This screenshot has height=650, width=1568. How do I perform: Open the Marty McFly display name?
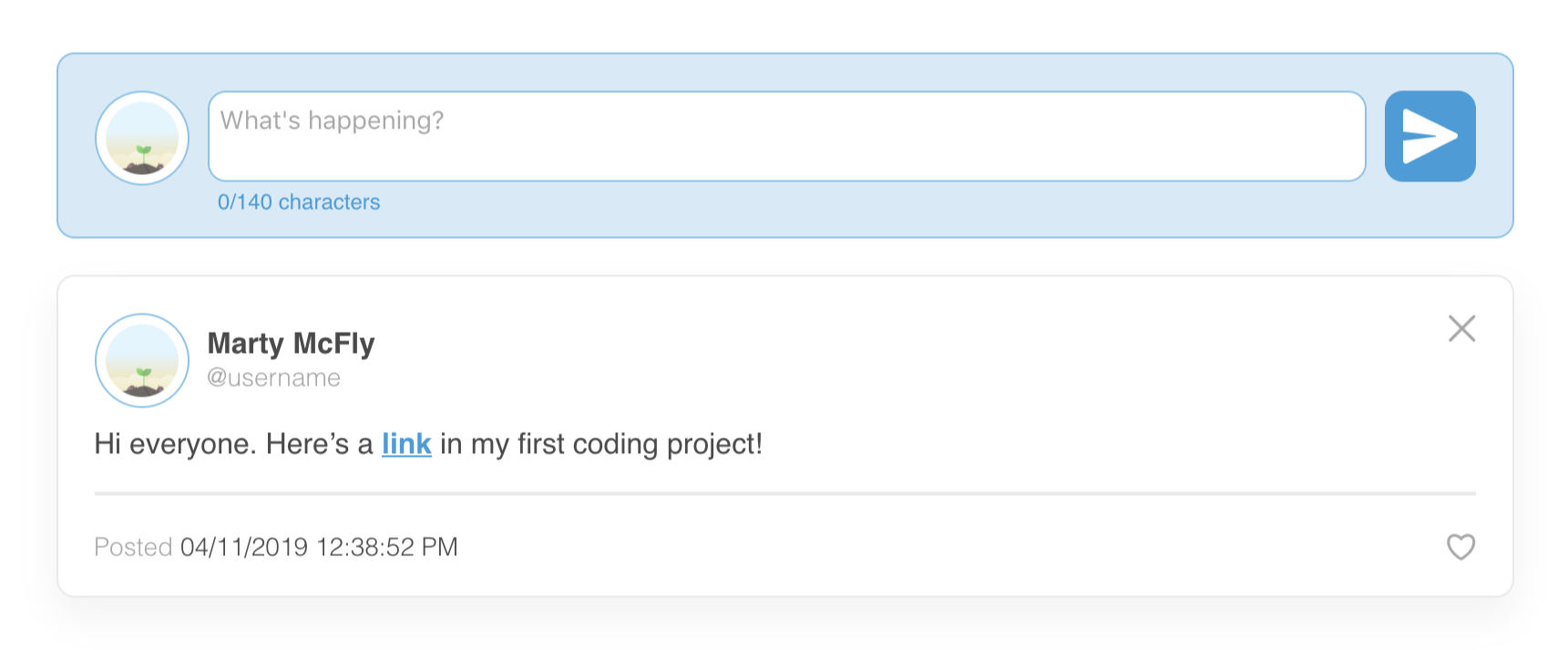point(291,343)
